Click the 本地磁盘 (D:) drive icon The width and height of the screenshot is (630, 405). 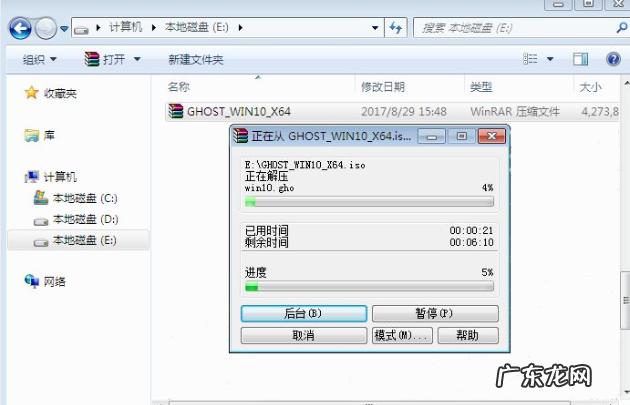click(x=41, y=221)
